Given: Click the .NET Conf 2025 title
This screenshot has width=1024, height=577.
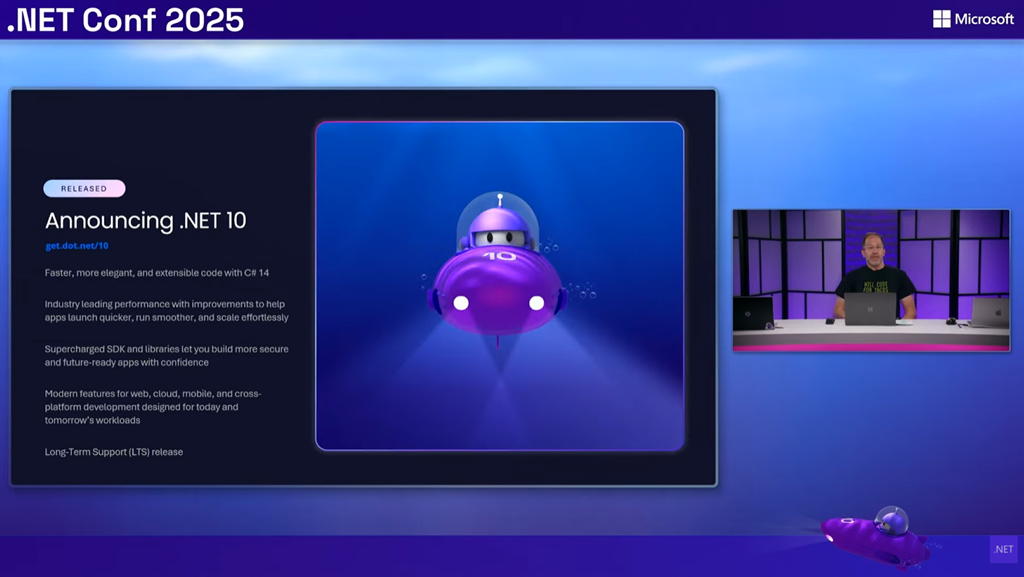Looking at the screenshot, I should (125, 20).
